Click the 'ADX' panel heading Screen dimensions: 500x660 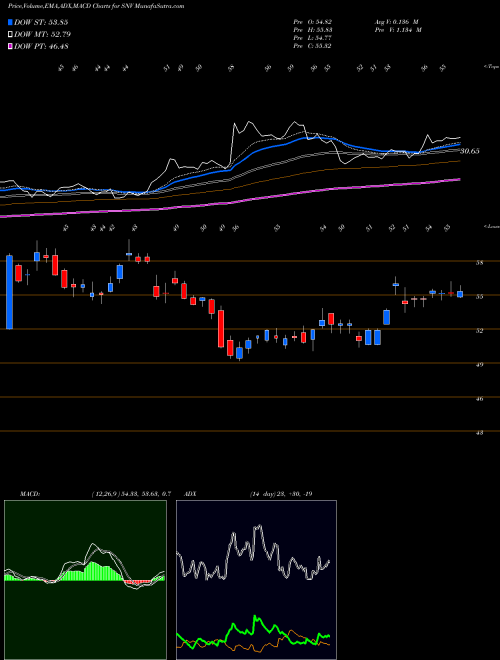coord(191,494)
